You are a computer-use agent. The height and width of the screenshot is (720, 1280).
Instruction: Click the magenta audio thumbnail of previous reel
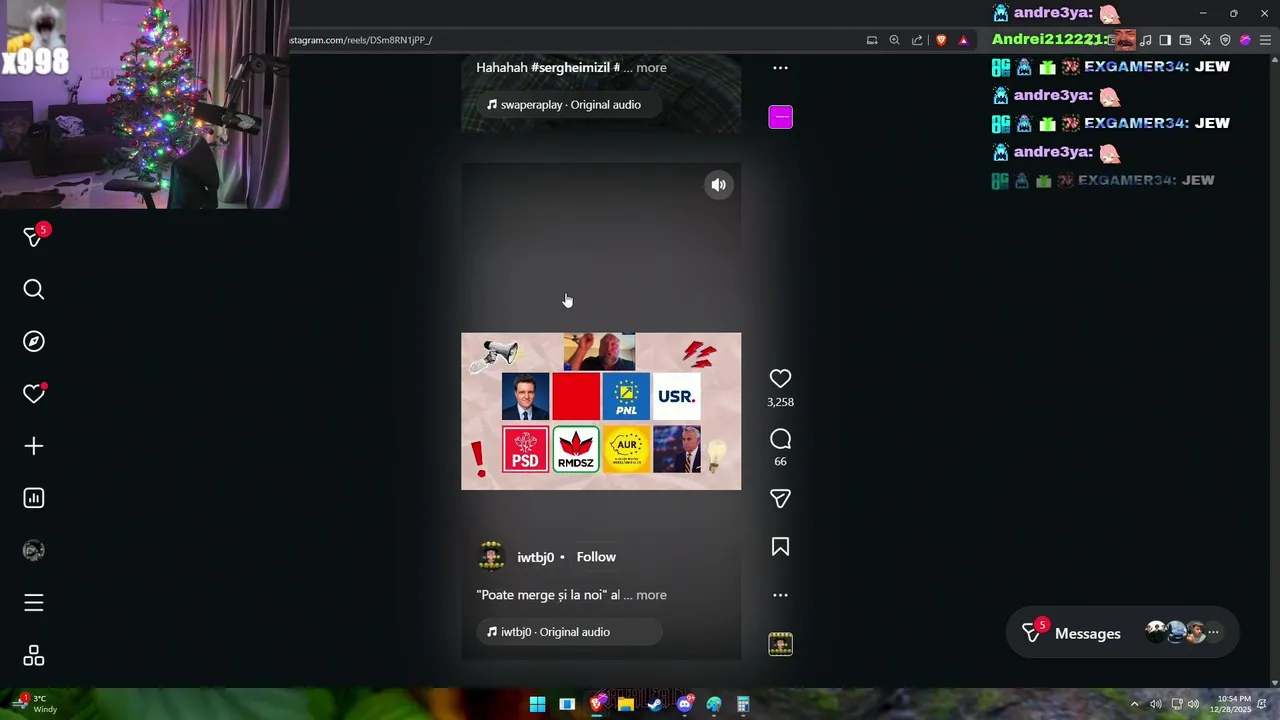point(780,117)
